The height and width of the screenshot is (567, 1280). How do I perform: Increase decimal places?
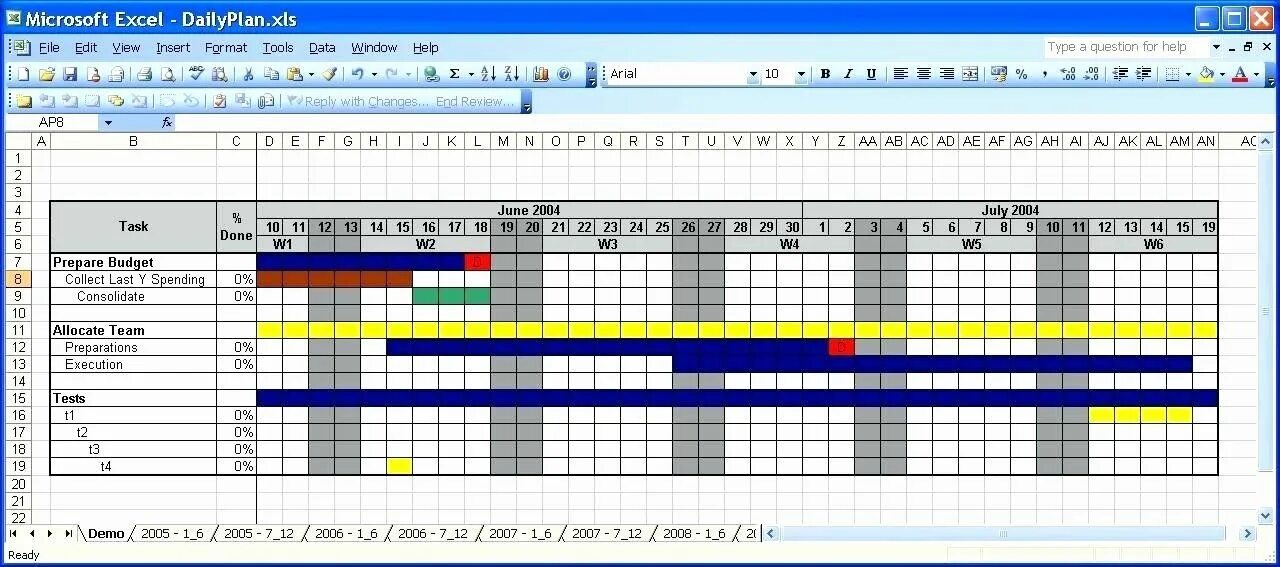click(1067, 74)
